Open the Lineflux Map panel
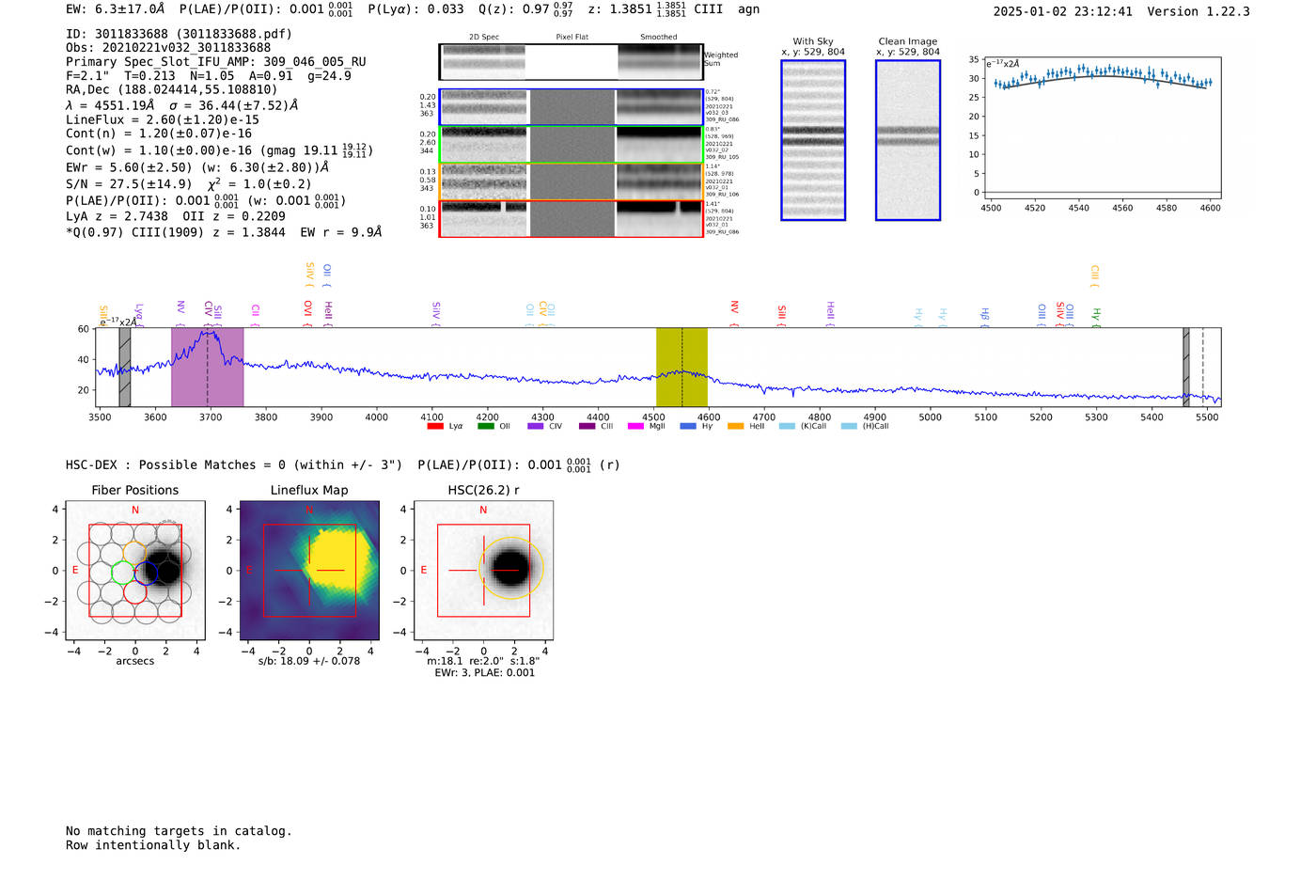1316x896 pixels. click(x=309, y=571)
